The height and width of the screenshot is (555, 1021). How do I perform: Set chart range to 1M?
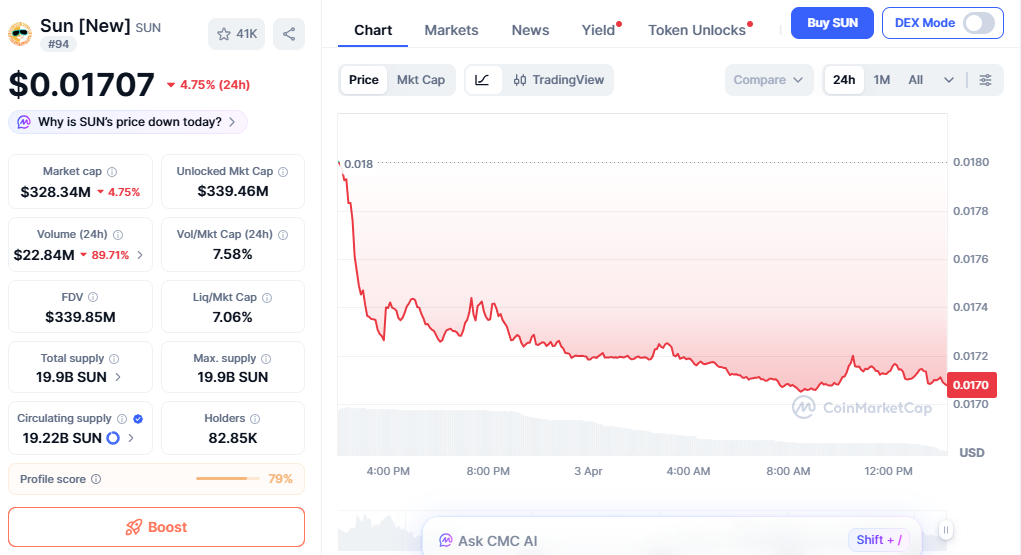(x=882, y=80)
